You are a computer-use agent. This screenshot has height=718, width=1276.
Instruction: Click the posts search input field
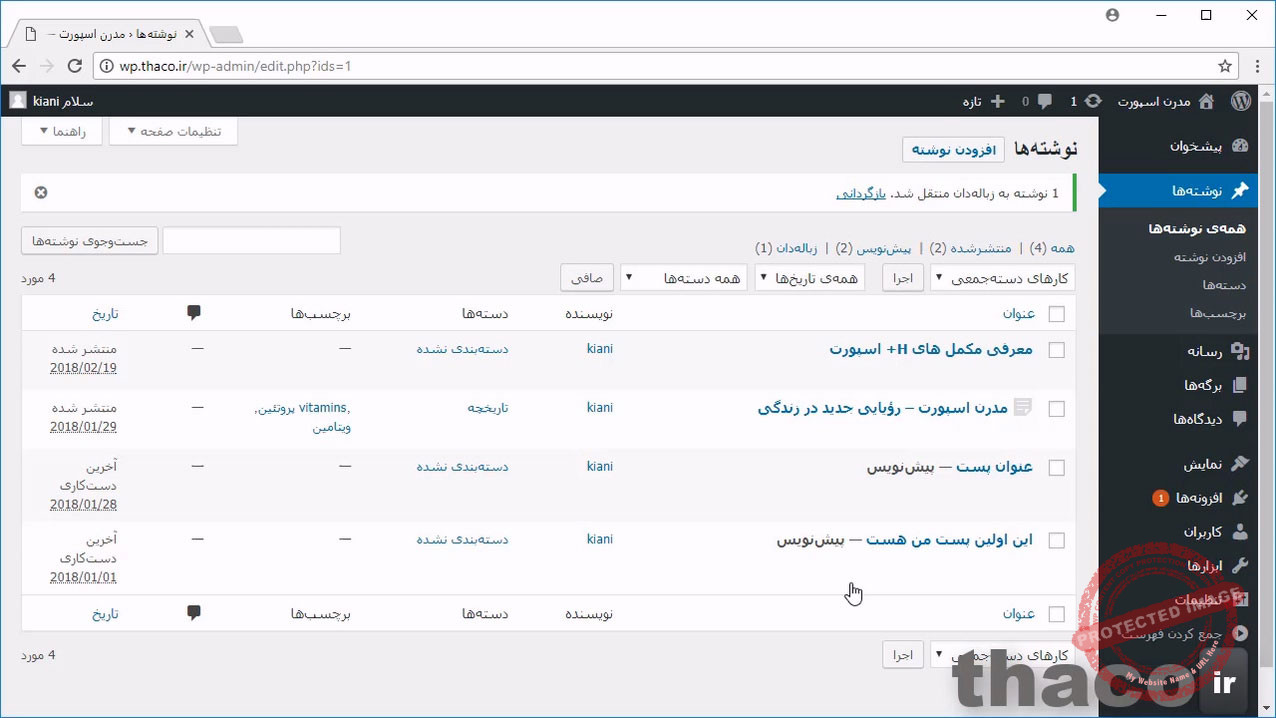point(251,241)
